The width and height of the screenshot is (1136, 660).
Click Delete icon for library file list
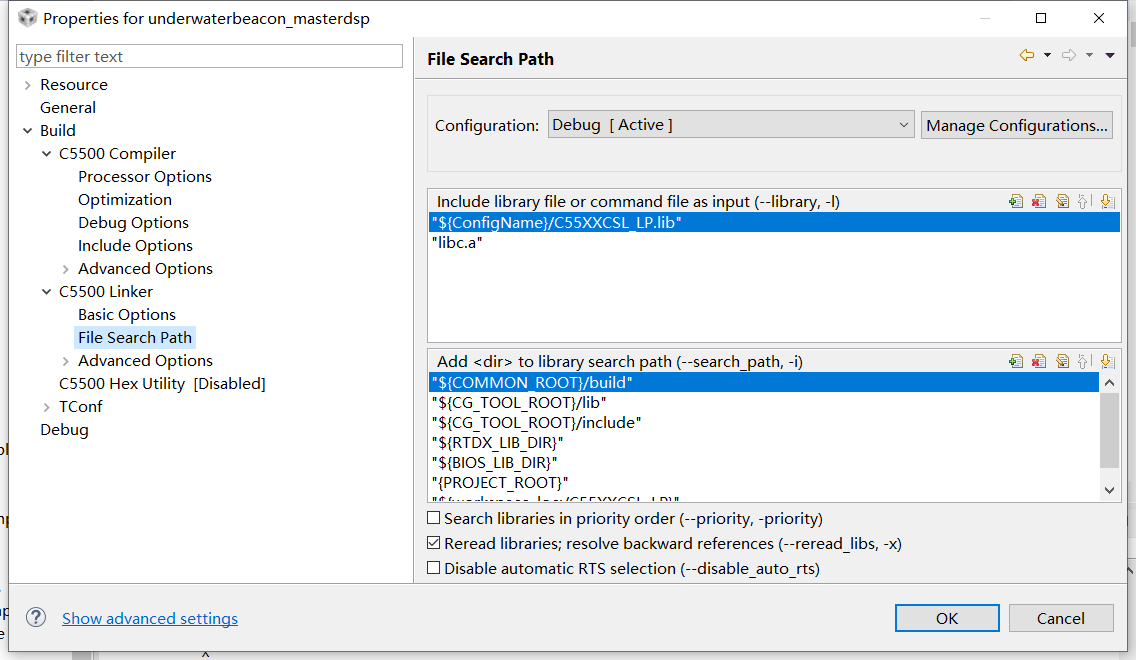click(x=1039, y=201)
